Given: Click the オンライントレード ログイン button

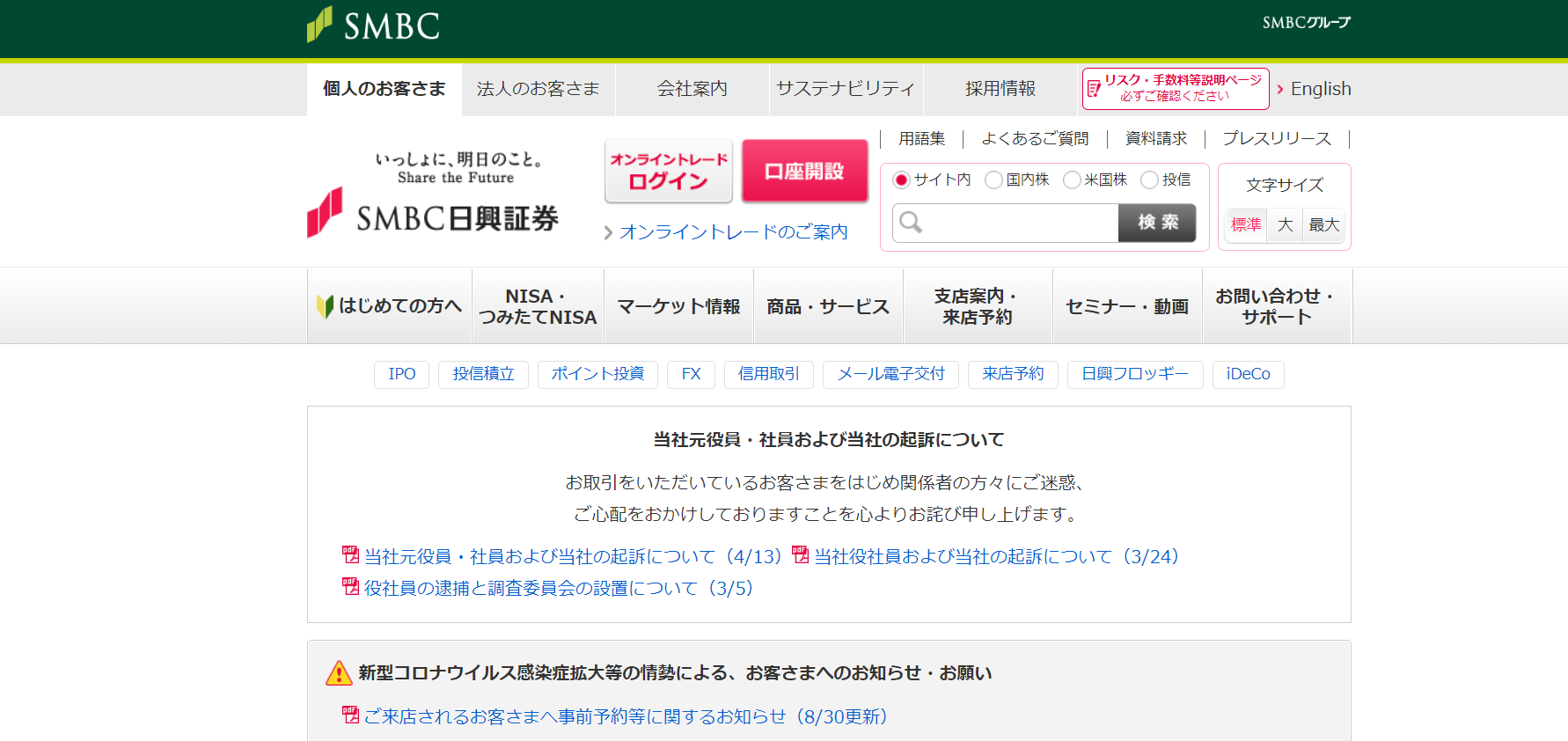Looking at the screenshot, I should click(x=669, y=171).
